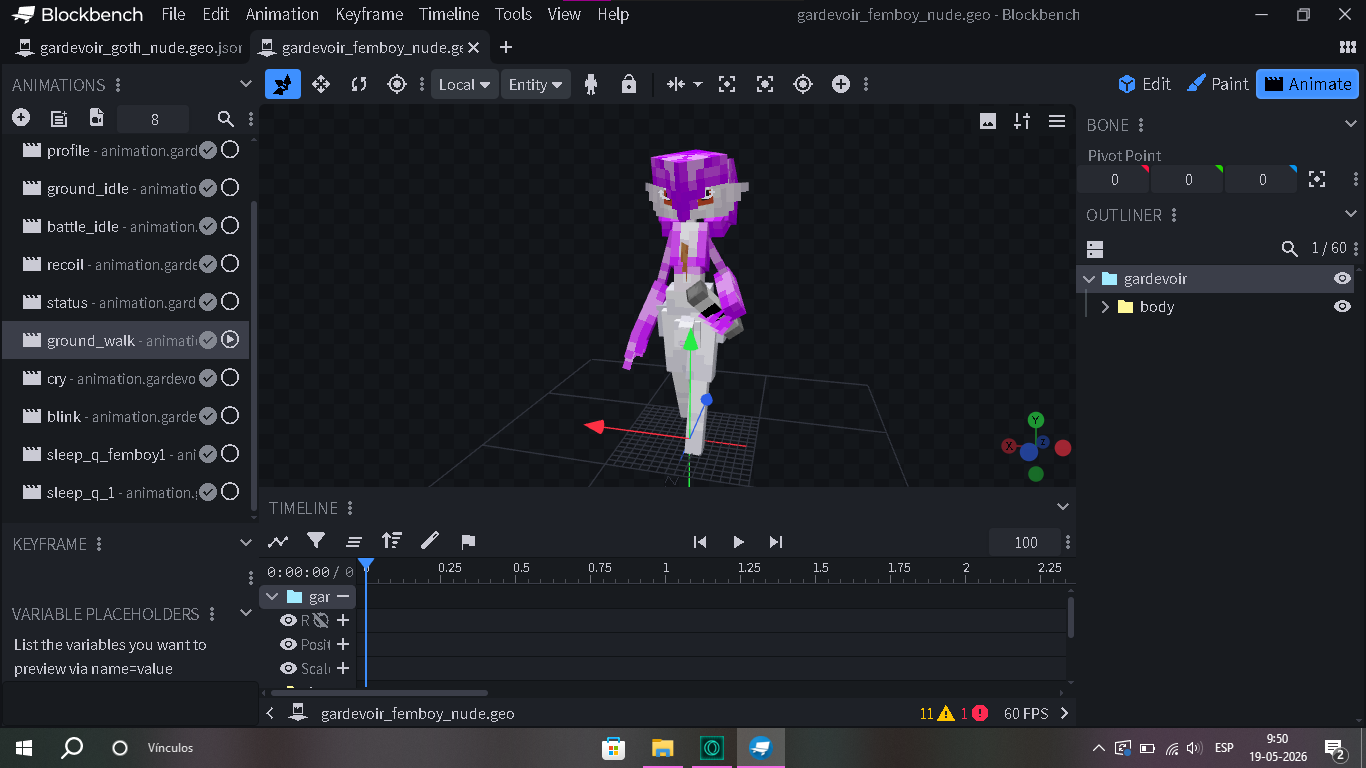This screenshot has width=1366, height=768.
Task: Open the Entity dropdown
Action: point(536,85)
